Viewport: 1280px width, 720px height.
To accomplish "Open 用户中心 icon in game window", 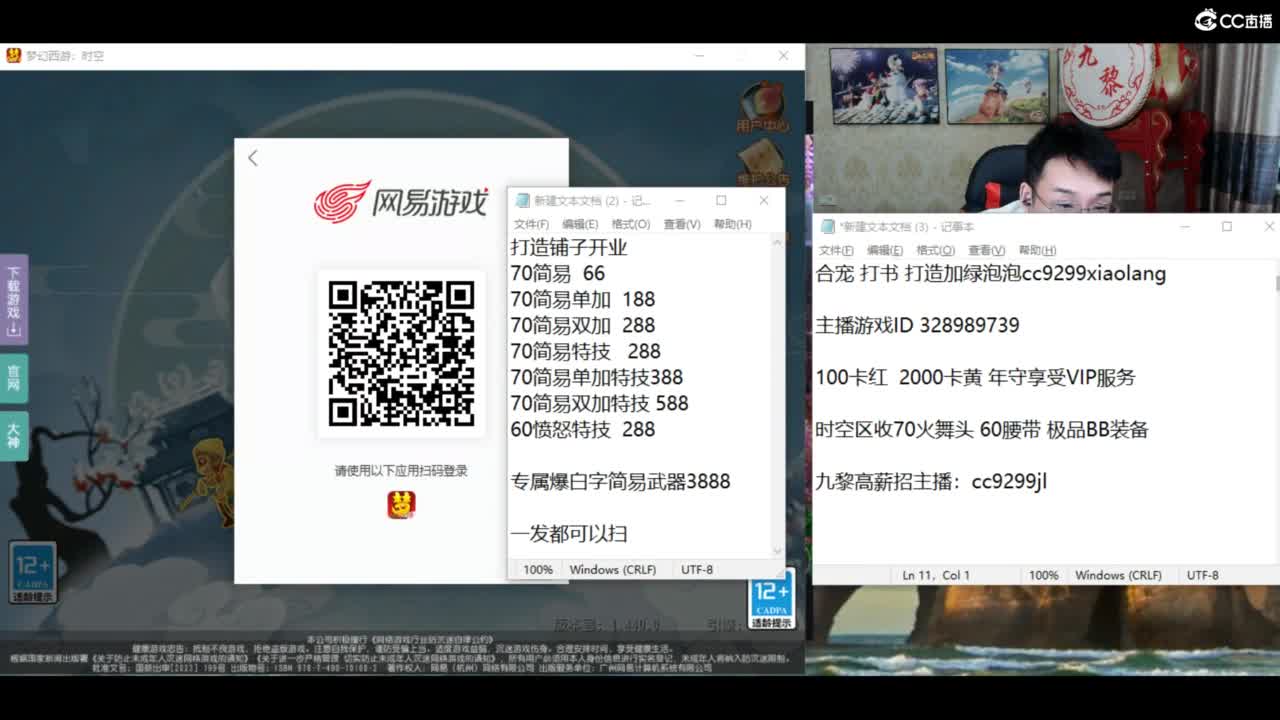I will [x=762, y=107].
